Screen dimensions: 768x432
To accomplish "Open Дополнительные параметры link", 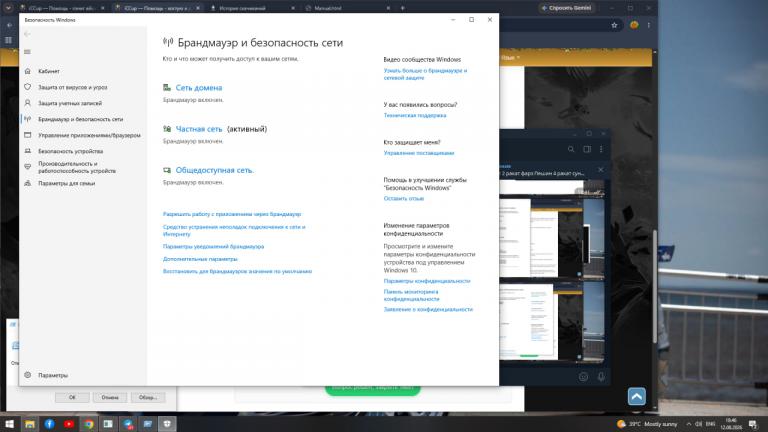I will coord(200,259).
